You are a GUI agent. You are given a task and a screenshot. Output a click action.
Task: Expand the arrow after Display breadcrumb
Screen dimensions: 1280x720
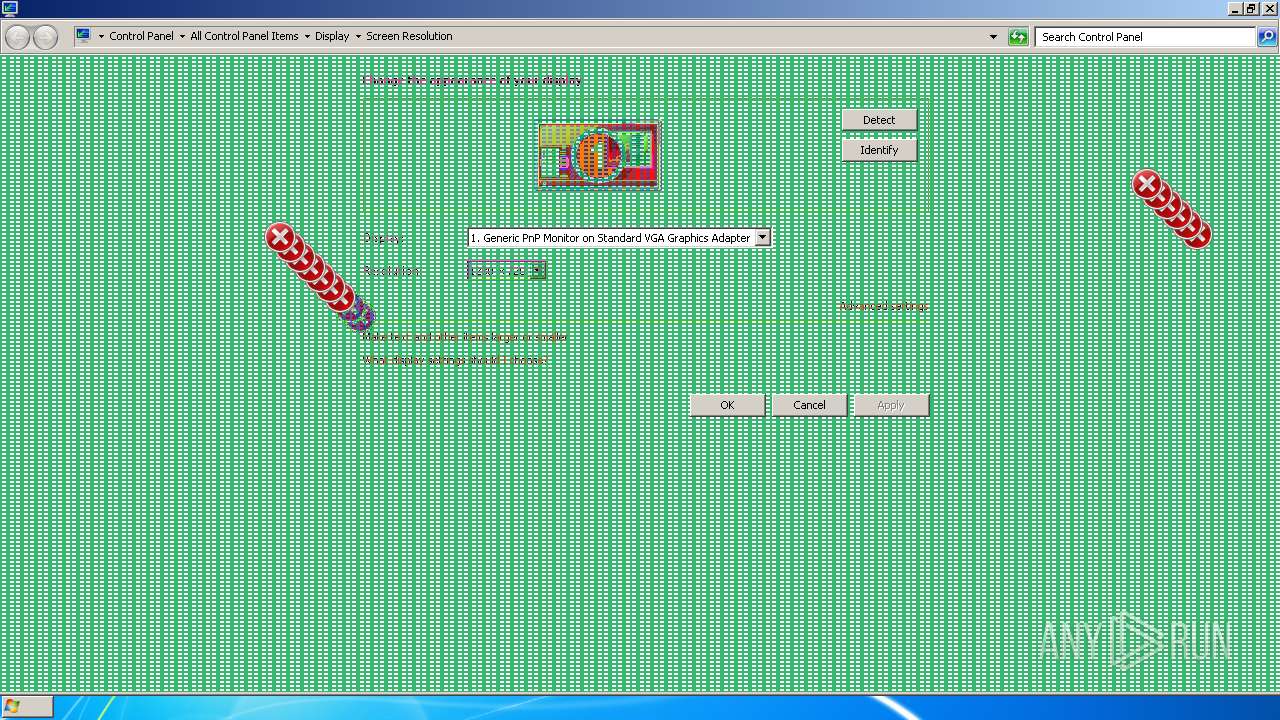tap(358, 37)
